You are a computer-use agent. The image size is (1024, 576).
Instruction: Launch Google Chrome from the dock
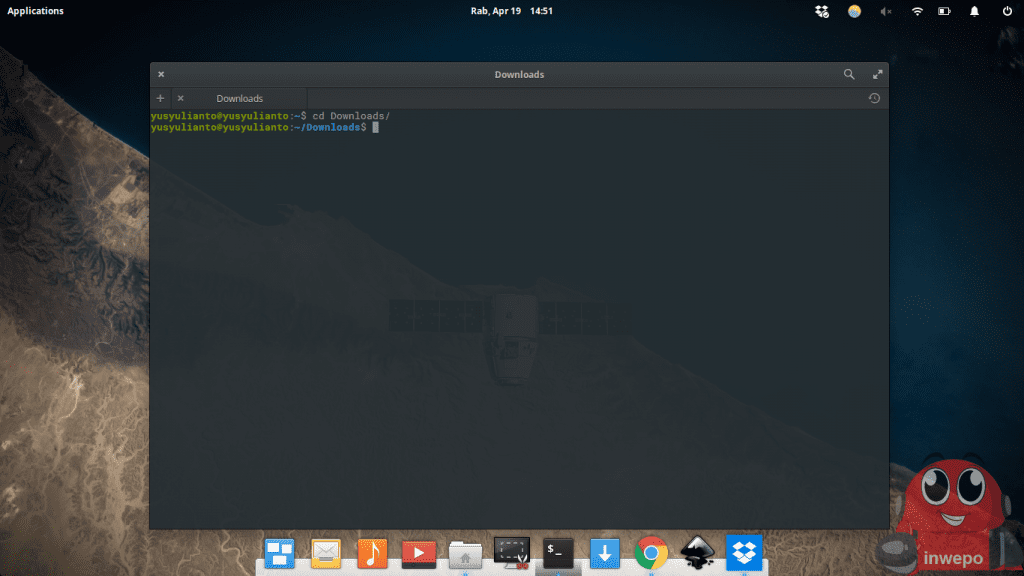651,552
